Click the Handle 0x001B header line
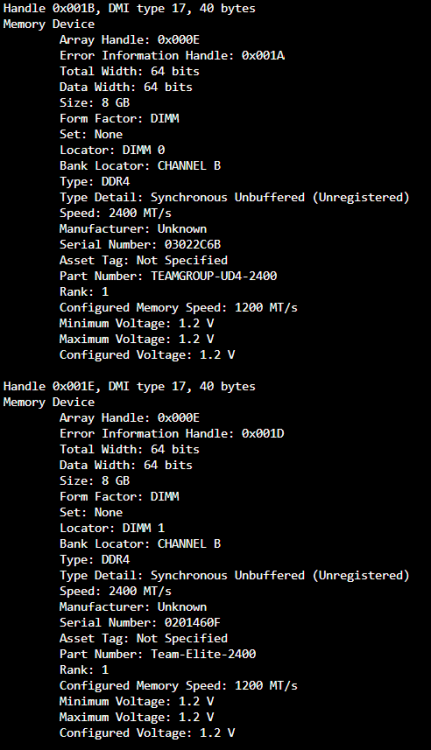 [129, 9]
